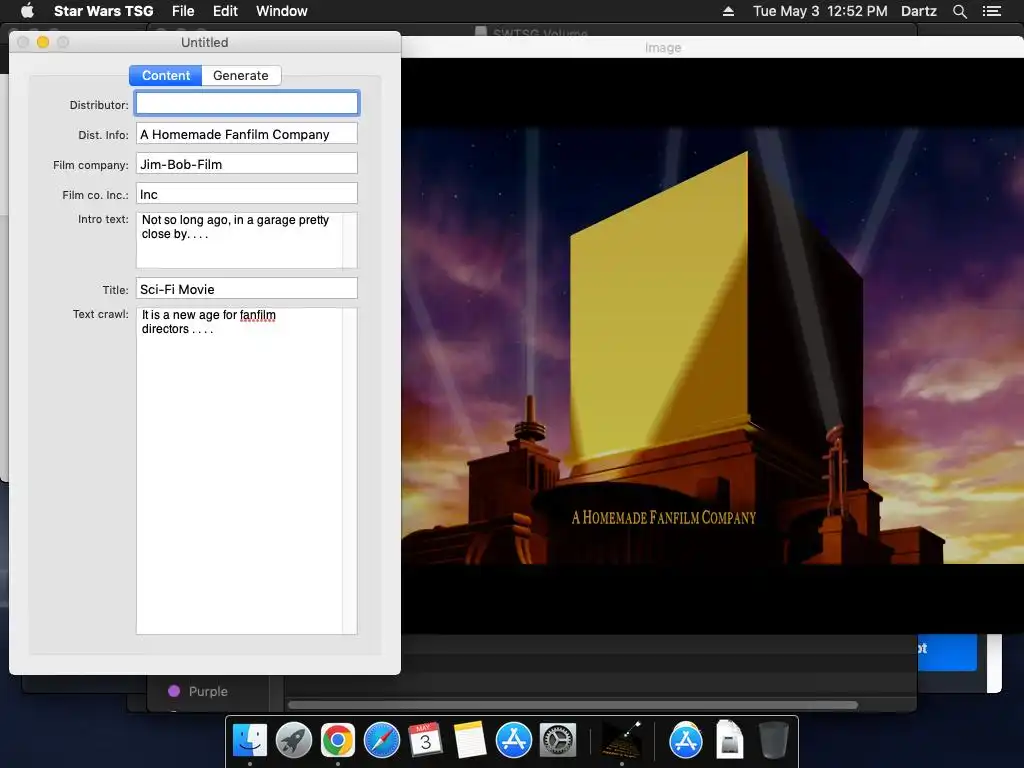
Task: Click the Star Wars TSG crawl icon in Dock
Action: point(621,740)
